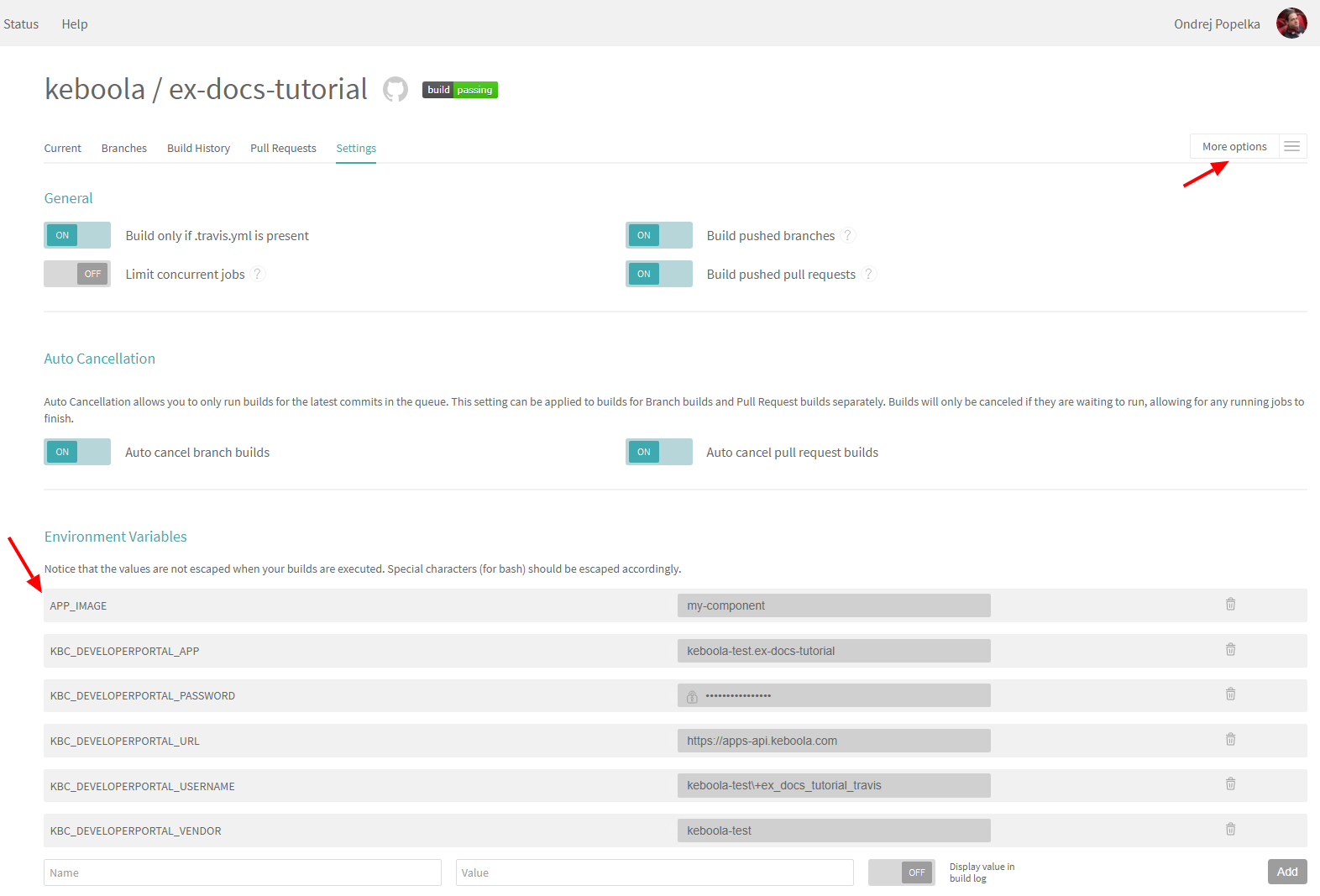Open the GitHub repository icon link

click(x=395, y=89)
